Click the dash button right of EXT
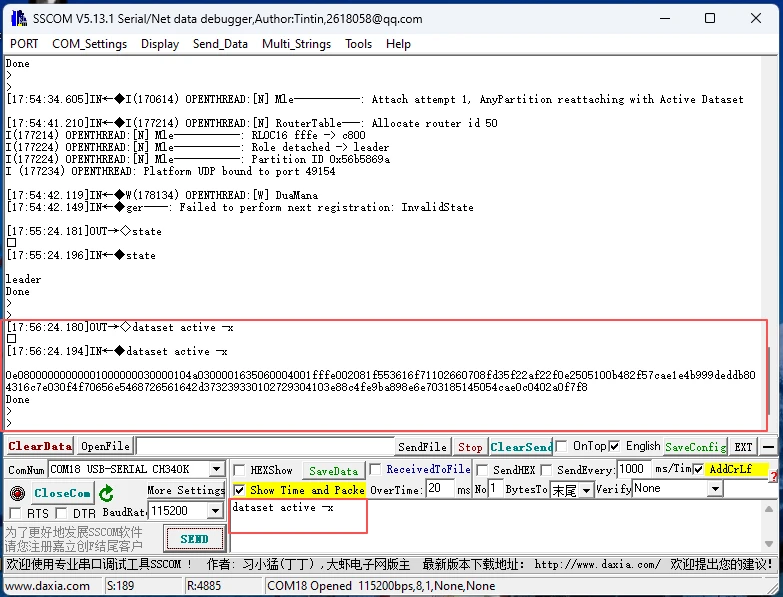Screen dimensions: 783x597 click(x=768, y=447)
